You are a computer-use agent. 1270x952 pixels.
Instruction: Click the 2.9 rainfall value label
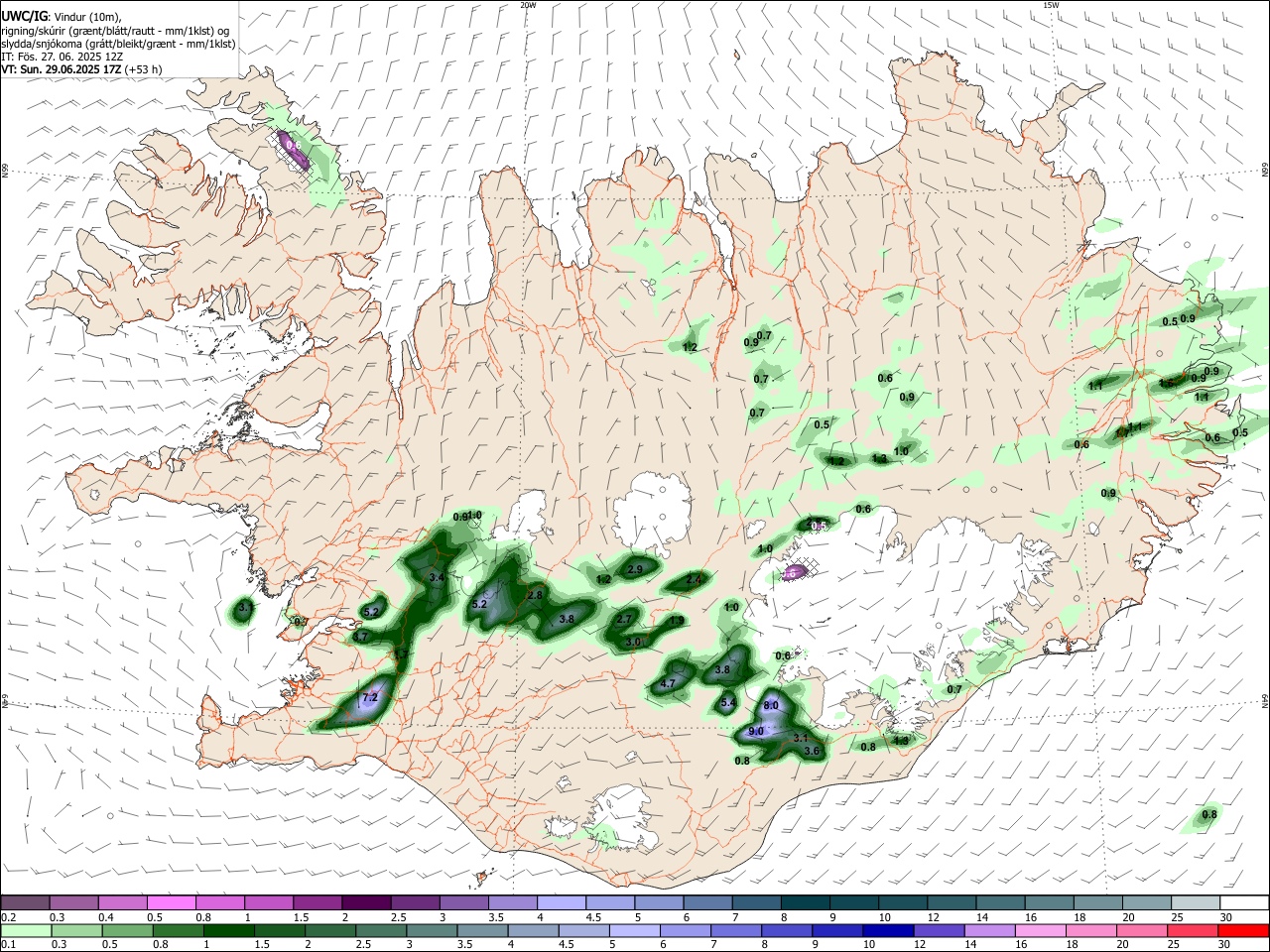(636, 569)
